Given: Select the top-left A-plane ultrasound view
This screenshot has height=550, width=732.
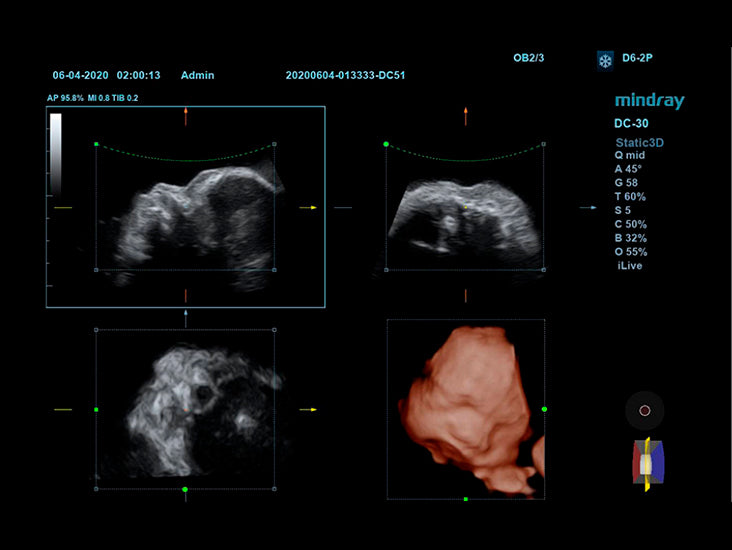Looking at the screenshot, I should [185, 207].
